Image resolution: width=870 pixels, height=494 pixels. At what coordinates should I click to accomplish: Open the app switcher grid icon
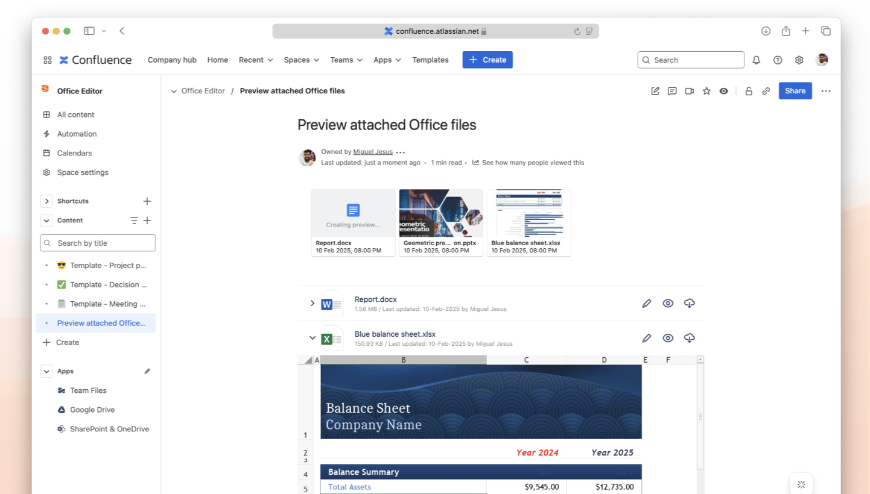[x=48, y=60]
